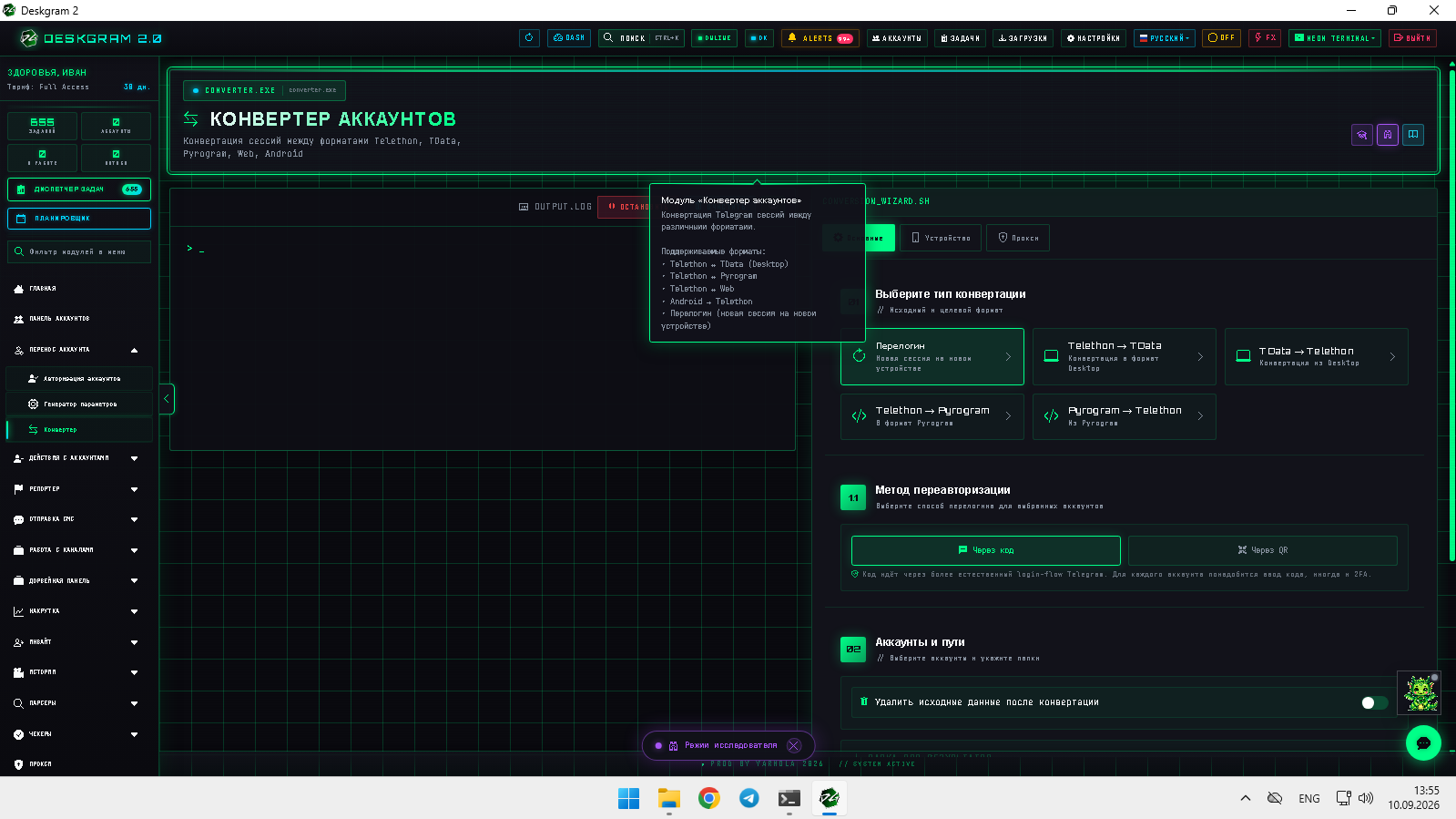Select TData → Telethon conversion card

pyautogui.click(x=1317, y=356)
